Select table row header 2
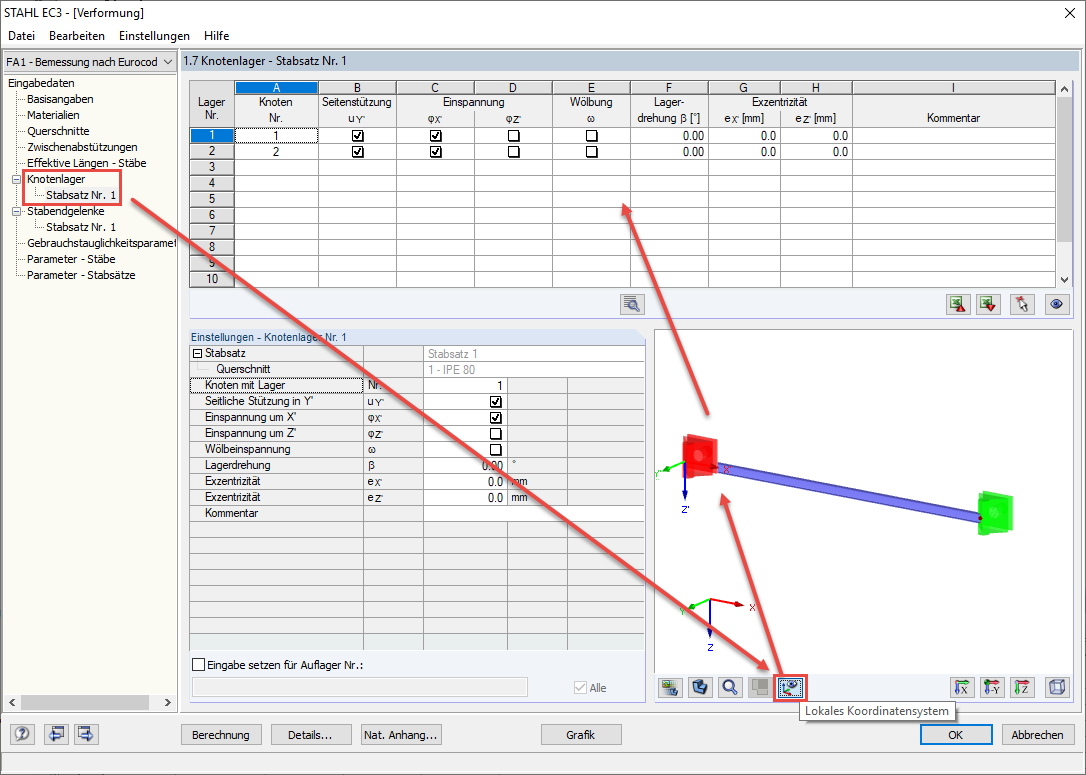The height and width of the screenshot is (775, 1086). point(212,152)
